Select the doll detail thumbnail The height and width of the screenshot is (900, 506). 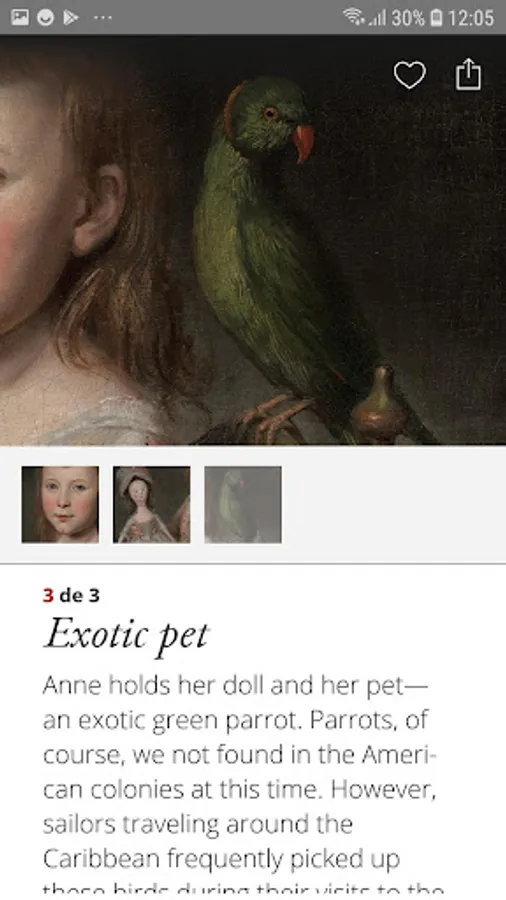151,505
